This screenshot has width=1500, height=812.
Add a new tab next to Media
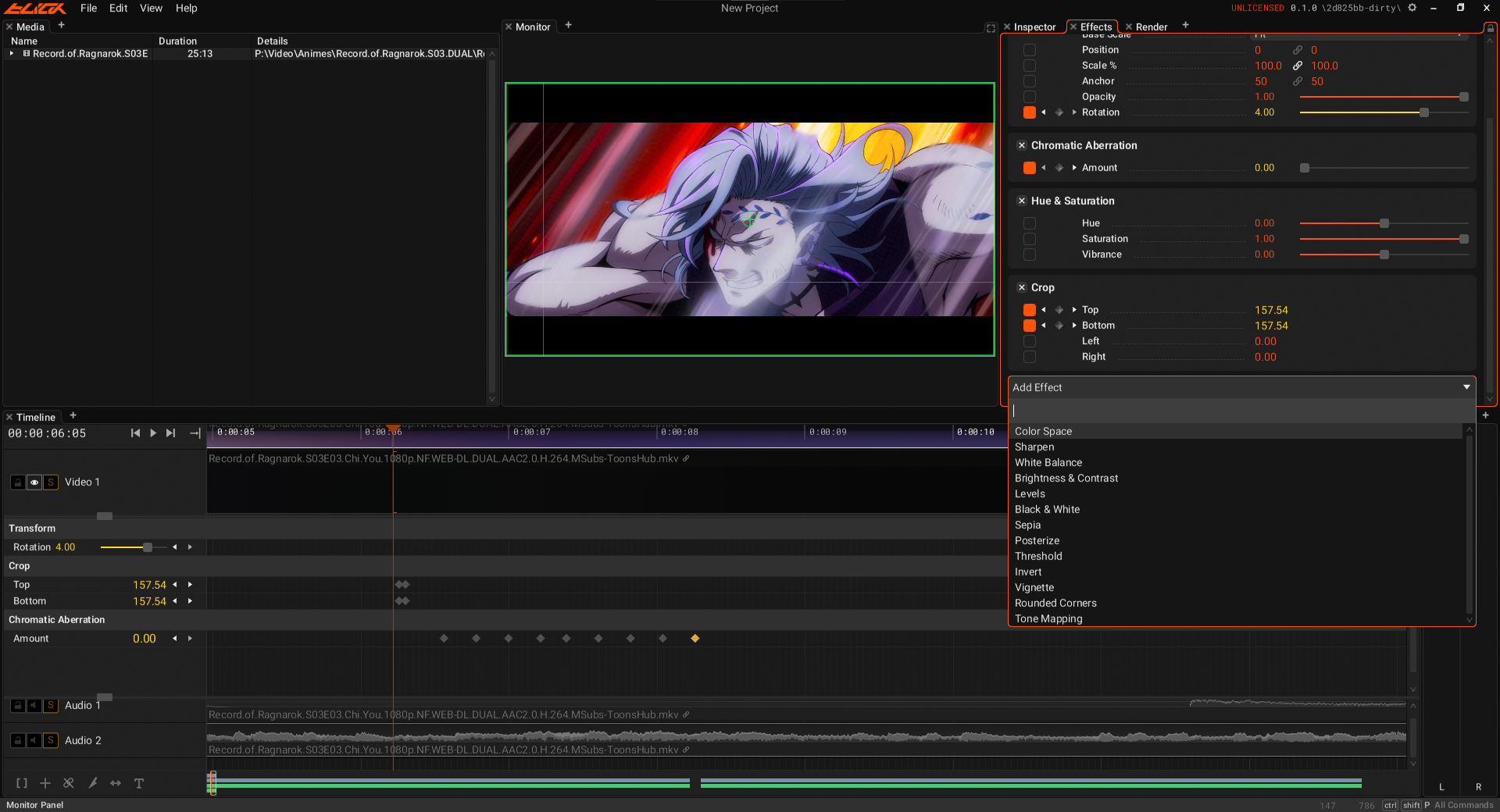[61, 25]
